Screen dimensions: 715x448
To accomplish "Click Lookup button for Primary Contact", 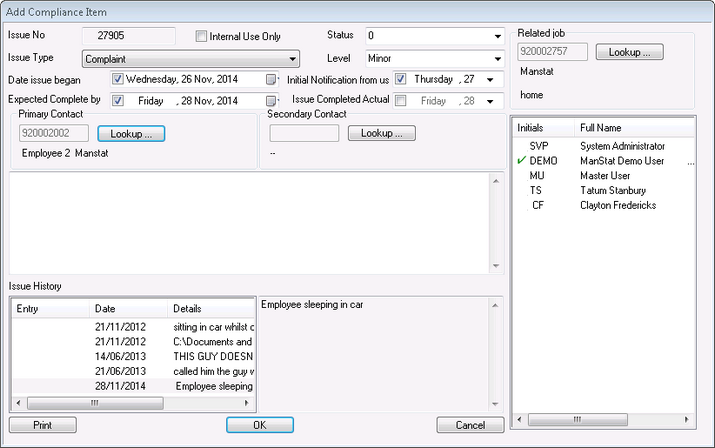I will click(131, 133).
